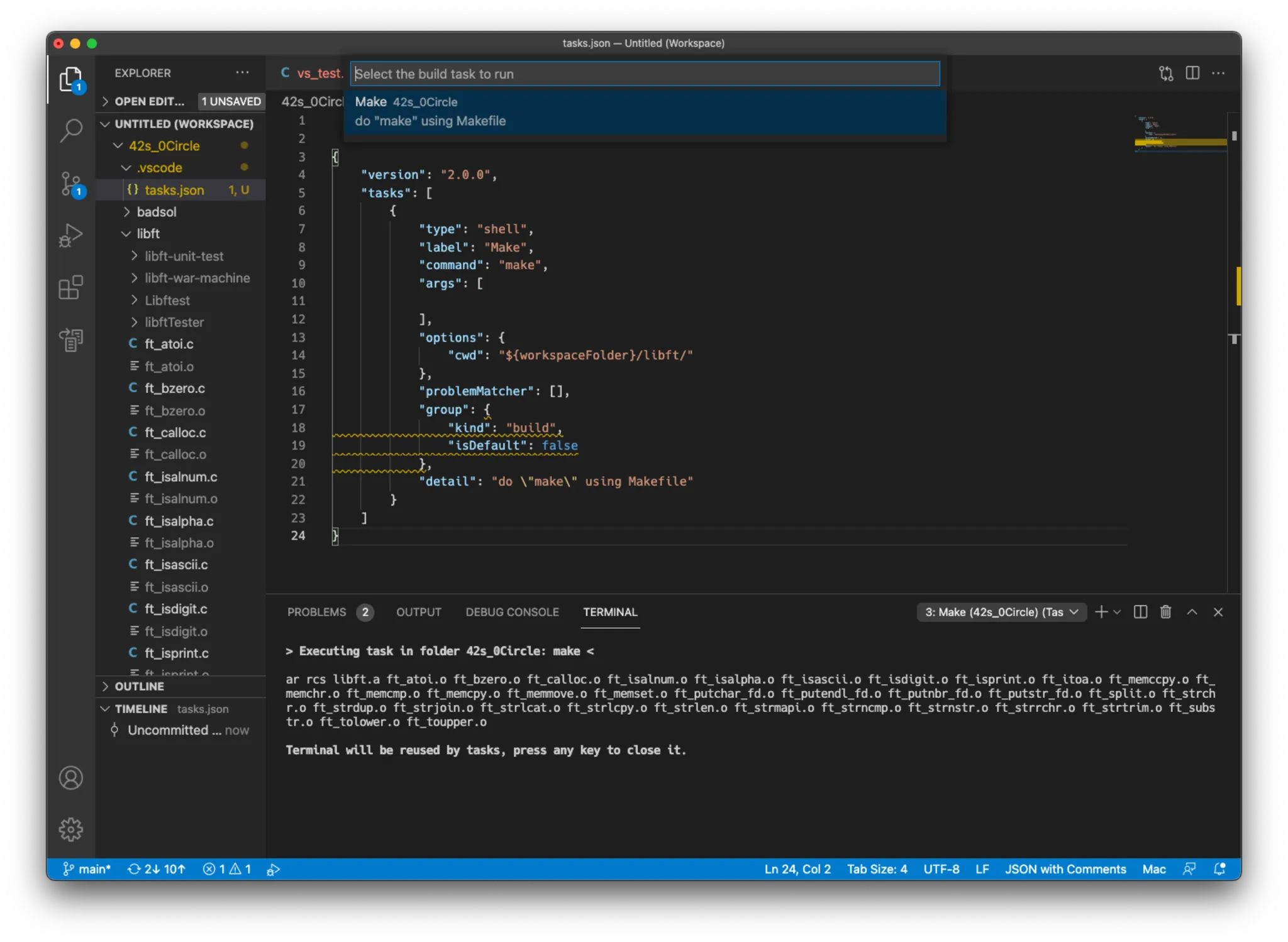Toggle split editor layout
1288x942 pixels.
1192,73
